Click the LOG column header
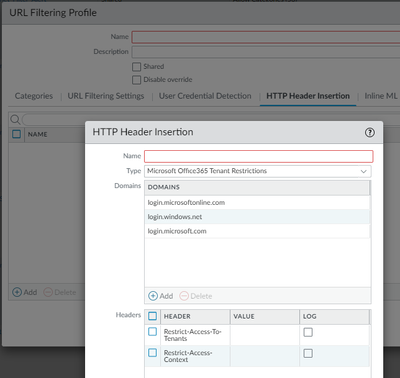The height and width of the screenshot is (378, 400). (x=334, y=316)
